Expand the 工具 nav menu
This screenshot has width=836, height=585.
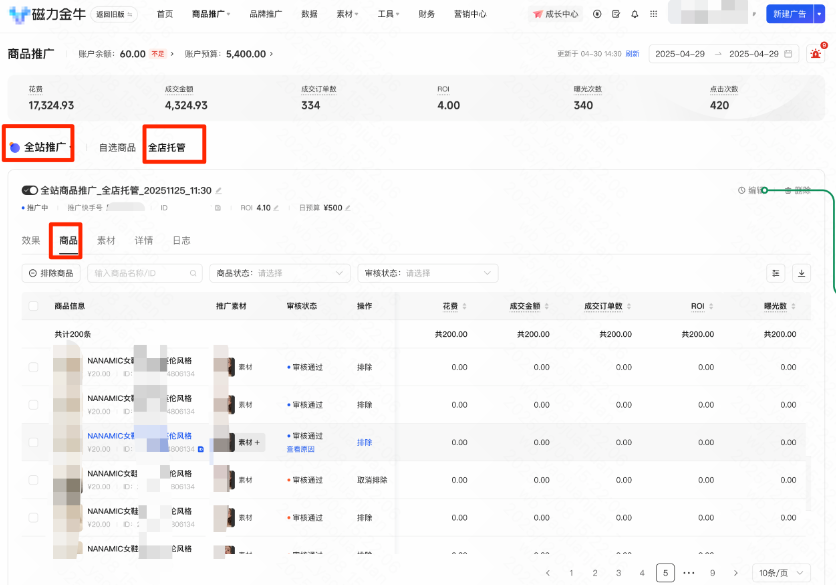click(388, 14)
